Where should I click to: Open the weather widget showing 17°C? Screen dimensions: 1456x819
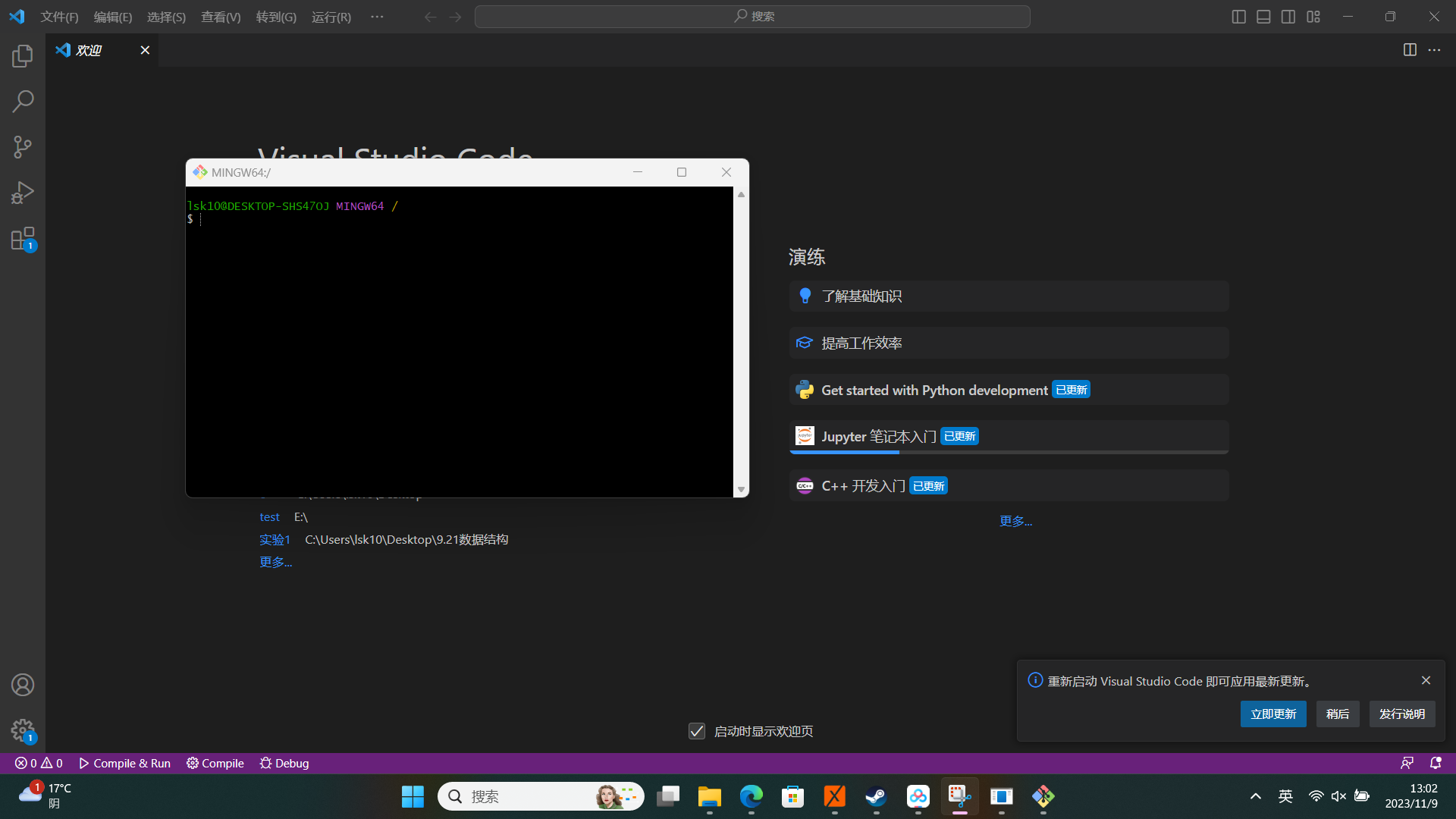coord(45,796)
